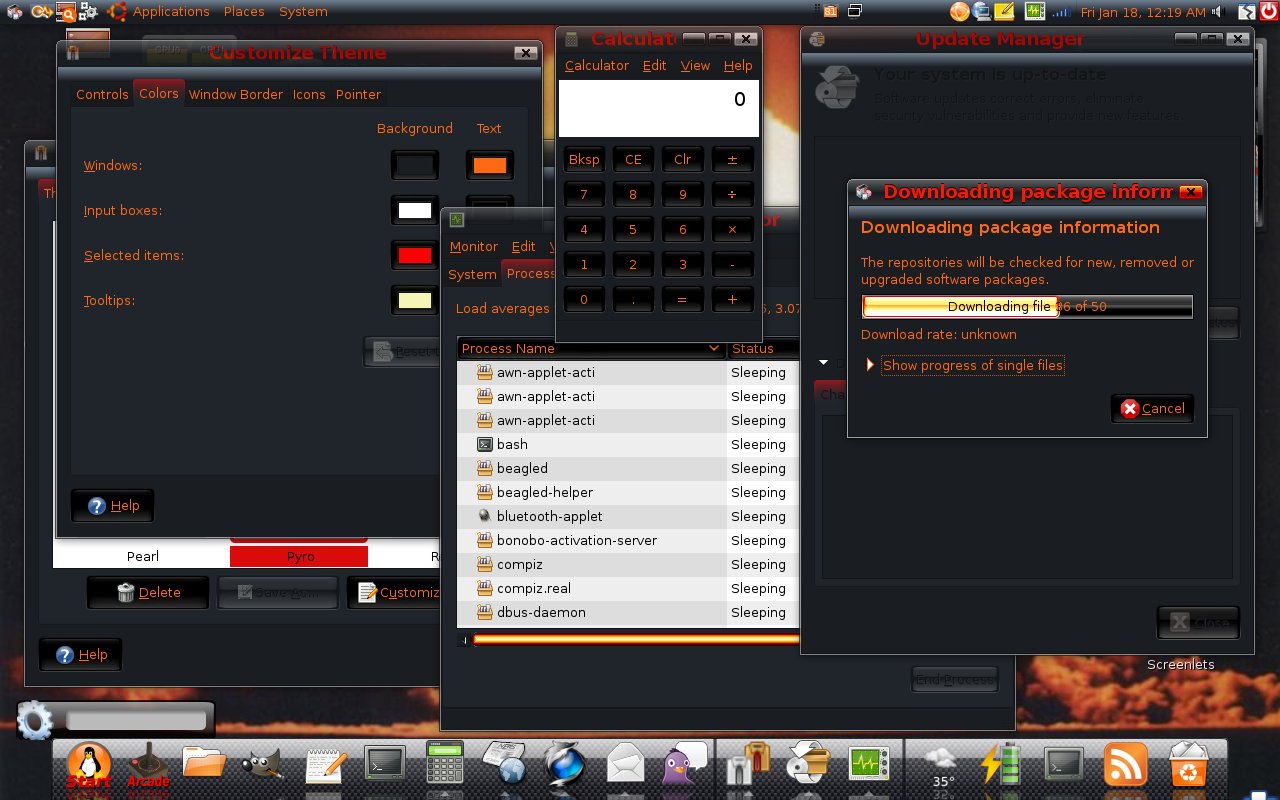Click the battery lightning applet in dock

coord(1002,765)
